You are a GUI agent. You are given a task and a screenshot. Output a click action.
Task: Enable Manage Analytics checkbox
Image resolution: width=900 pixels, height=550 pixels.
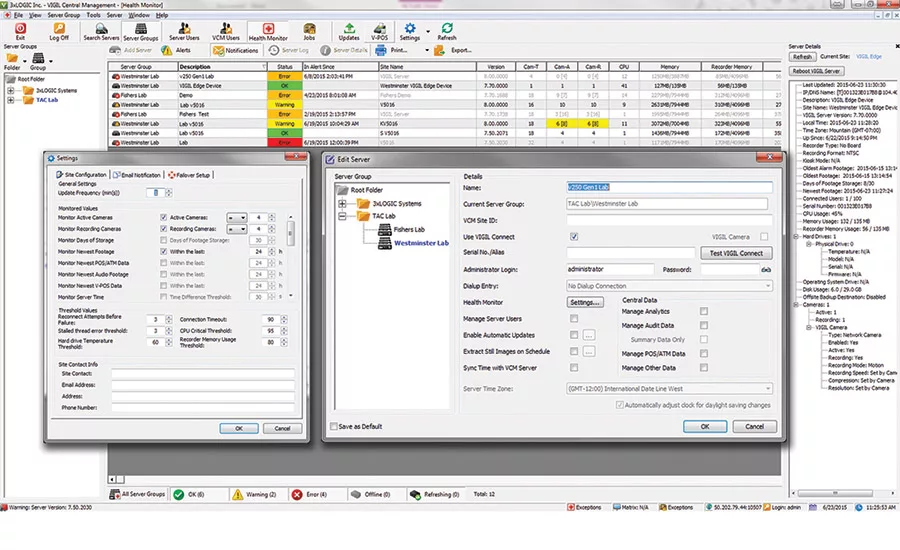(704, 311)
